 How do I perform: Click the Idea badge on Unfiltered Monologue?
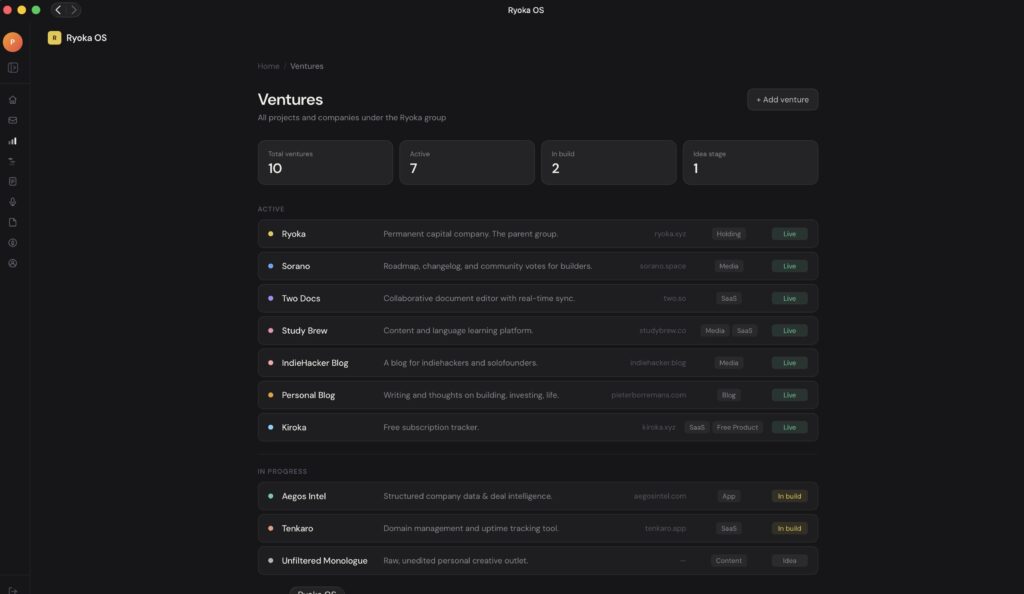tap(789, 561)
